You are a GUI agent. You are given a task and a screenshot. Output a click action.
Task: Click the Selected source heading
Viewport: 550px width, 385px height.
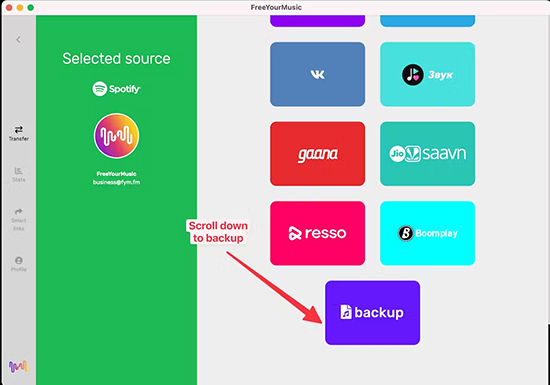coord(116,59)
